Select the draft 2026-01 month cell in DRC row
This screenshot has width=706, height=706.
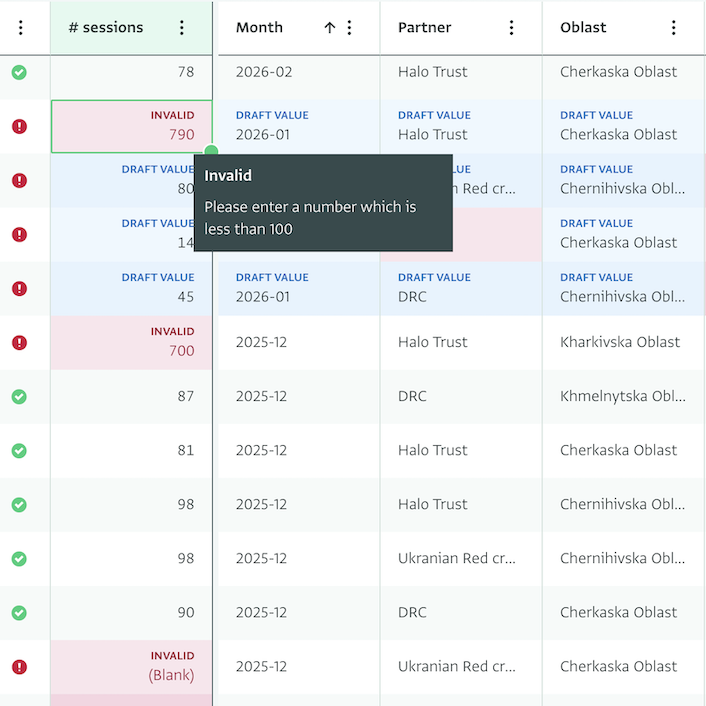[299, 289]
